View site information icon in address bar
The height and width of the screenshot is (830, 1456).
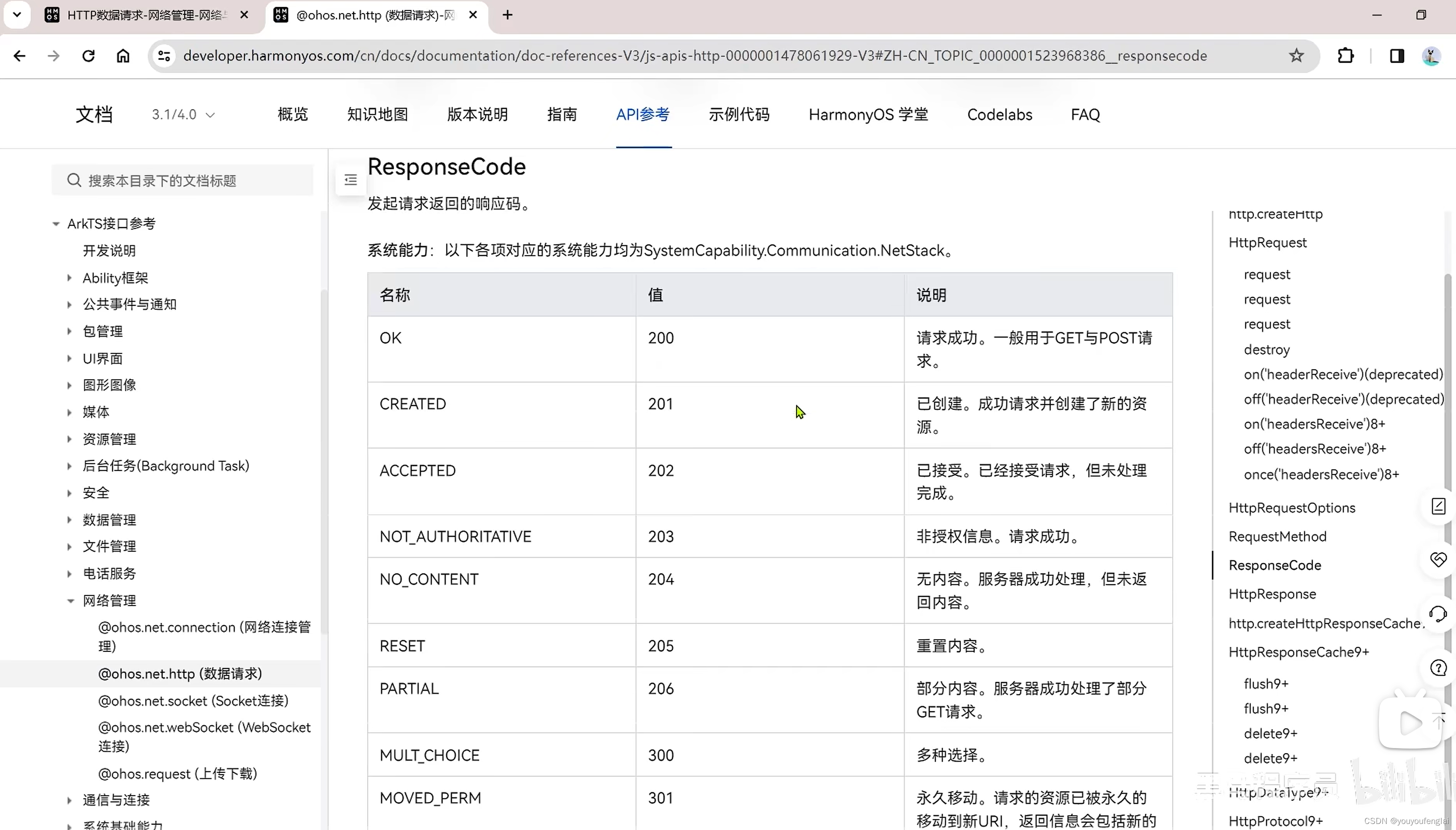[x=164, y=56]
